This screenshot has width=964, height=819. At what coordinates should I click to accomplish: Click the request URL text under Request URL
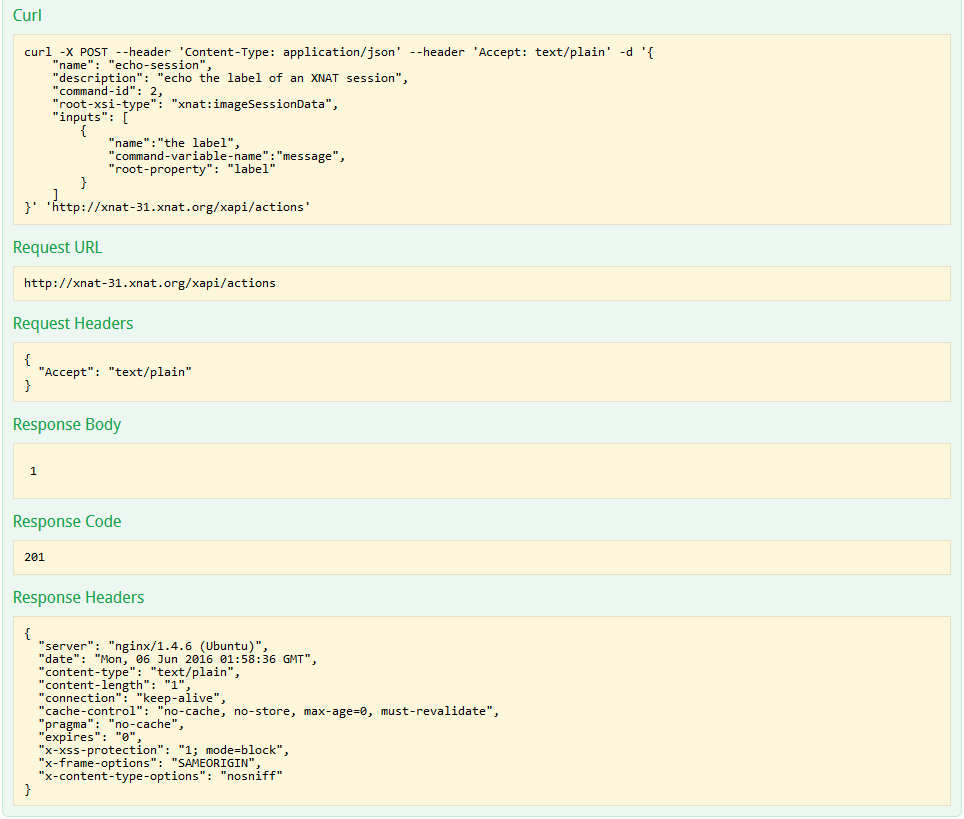coord(149,283)
